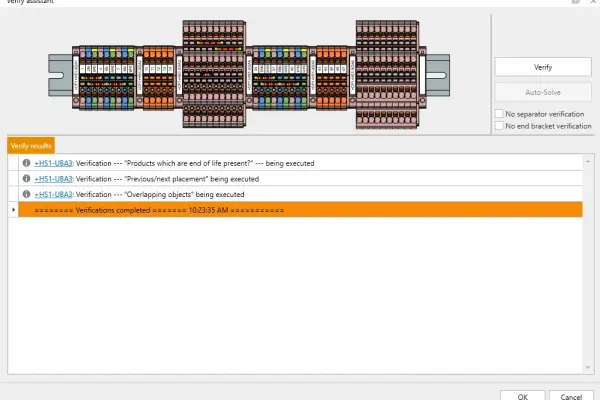This screenshot has height=400, width=600.
Task: Enable No end bracket verification checkbox
Action: click(499, 126)
